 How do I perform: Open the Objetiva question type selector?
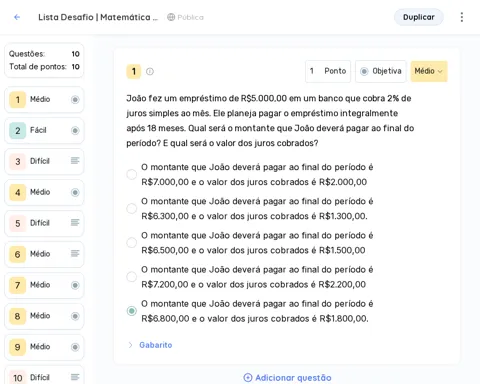381,71
